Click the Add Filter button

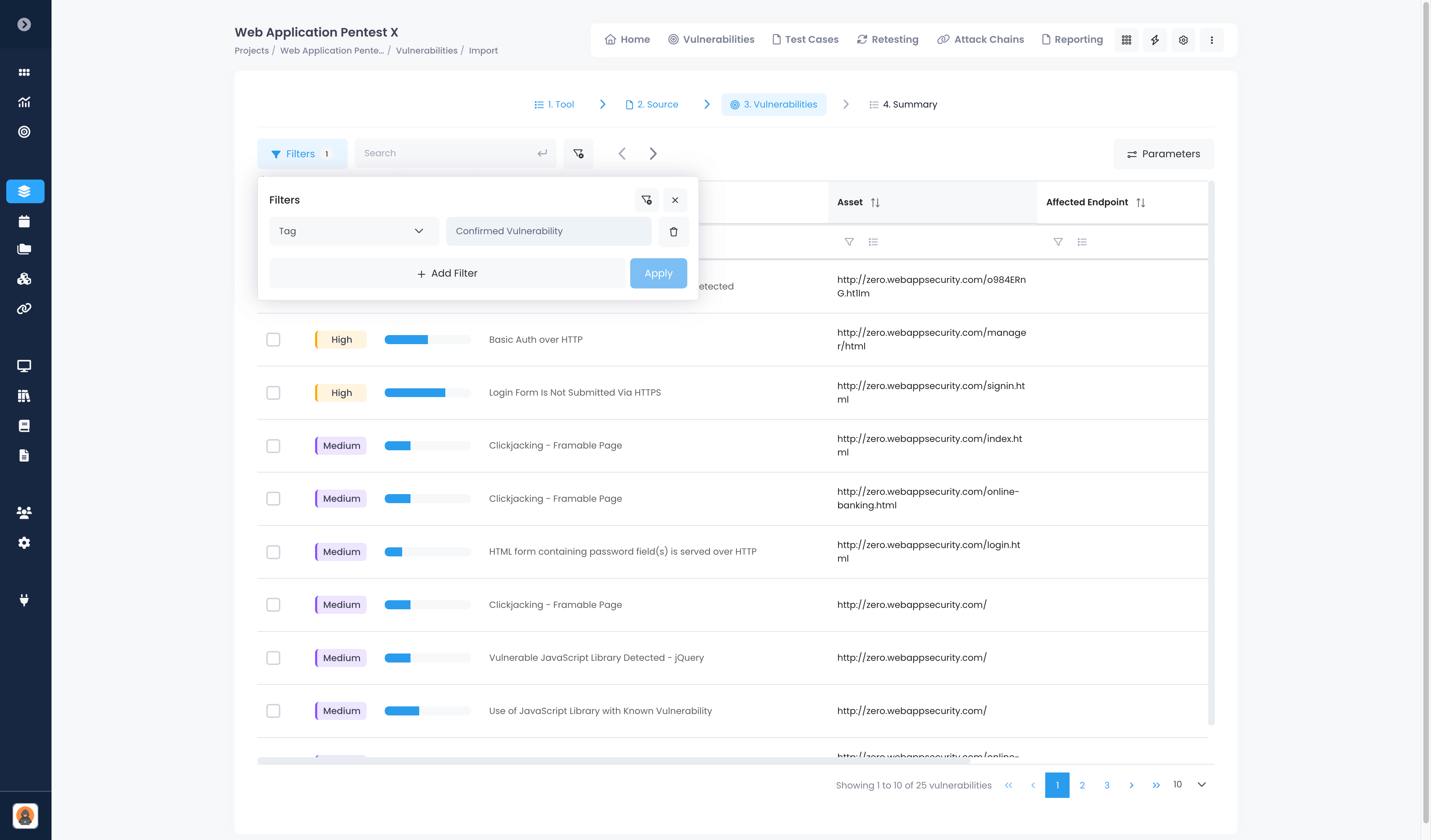(447, 274)
